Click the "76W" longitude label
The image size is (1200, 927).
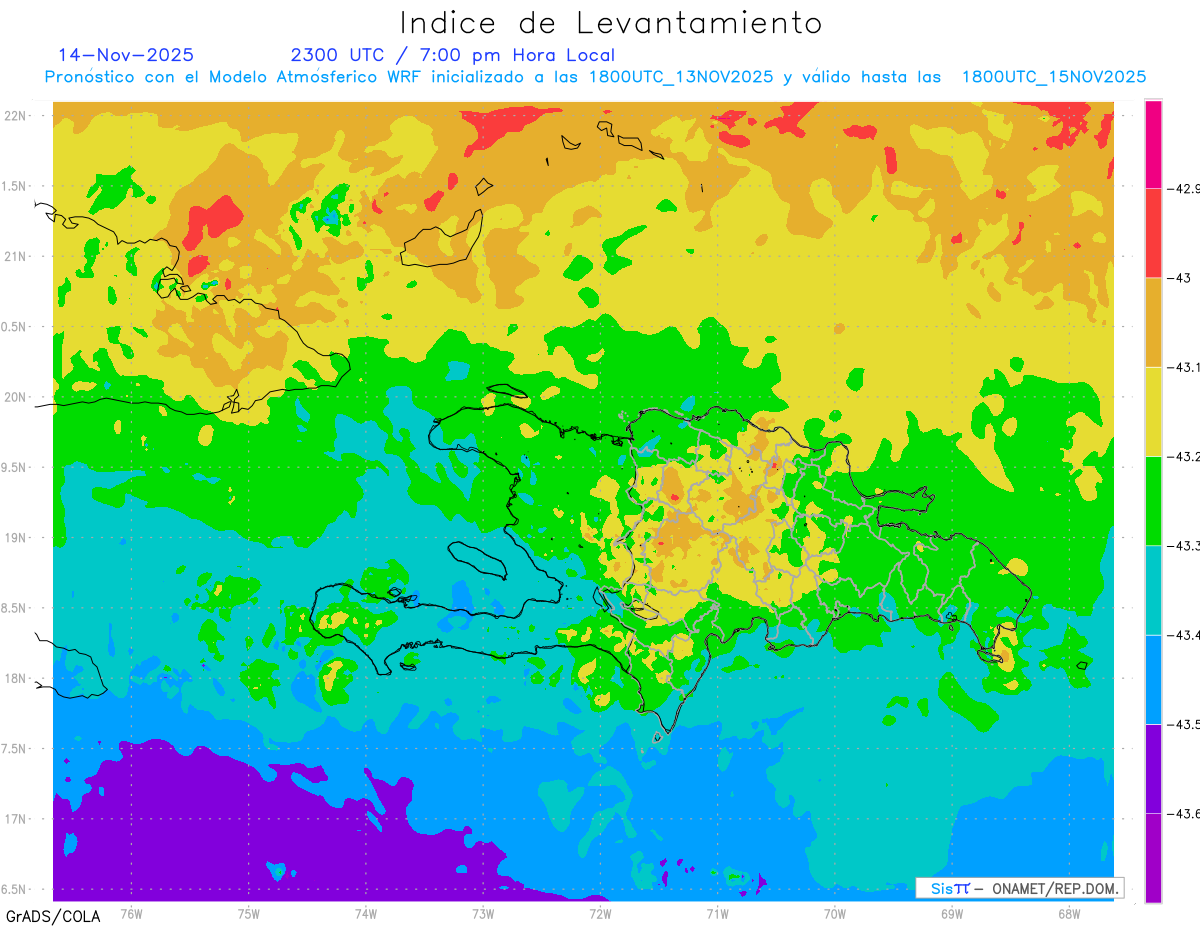(132, 914)
